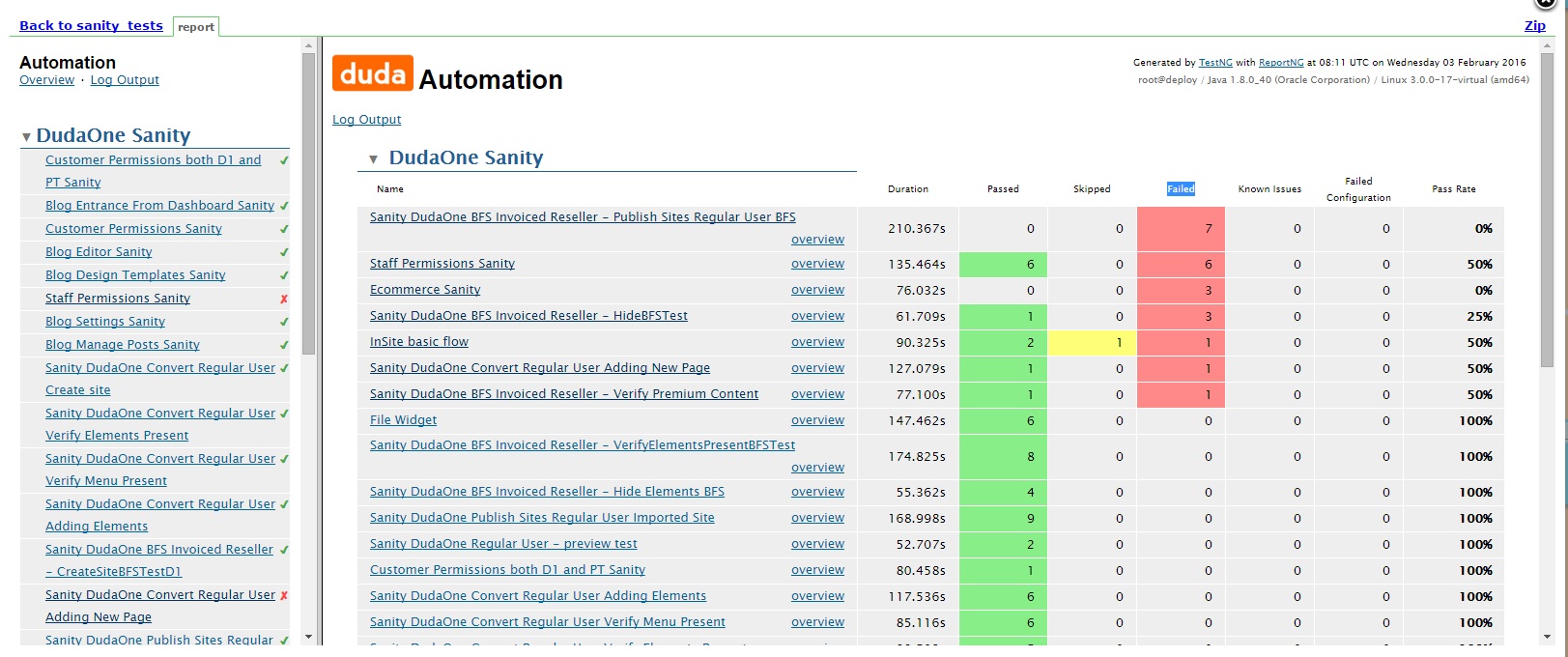The width and height of the screenshot is (1568, 657).
Task: Open the ReportNG link in the header
Action: click(x=1281, y=63)
